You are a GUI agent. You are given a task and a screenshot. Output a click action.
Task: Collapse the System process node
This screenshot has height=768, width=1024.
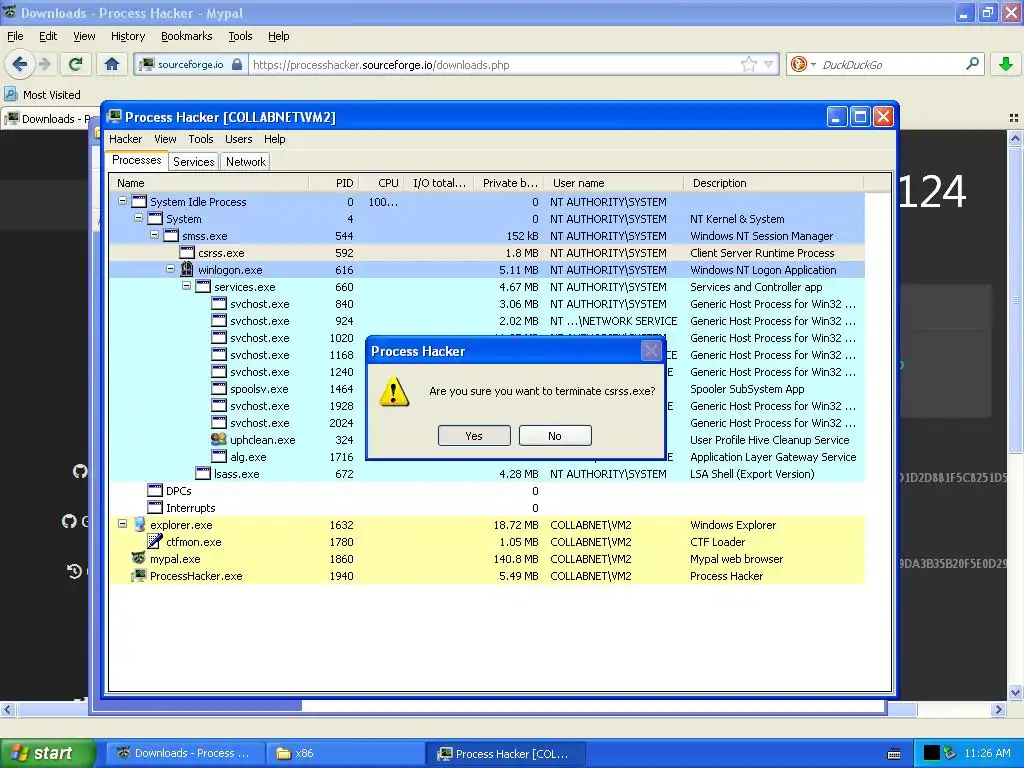tap(138, 218)
